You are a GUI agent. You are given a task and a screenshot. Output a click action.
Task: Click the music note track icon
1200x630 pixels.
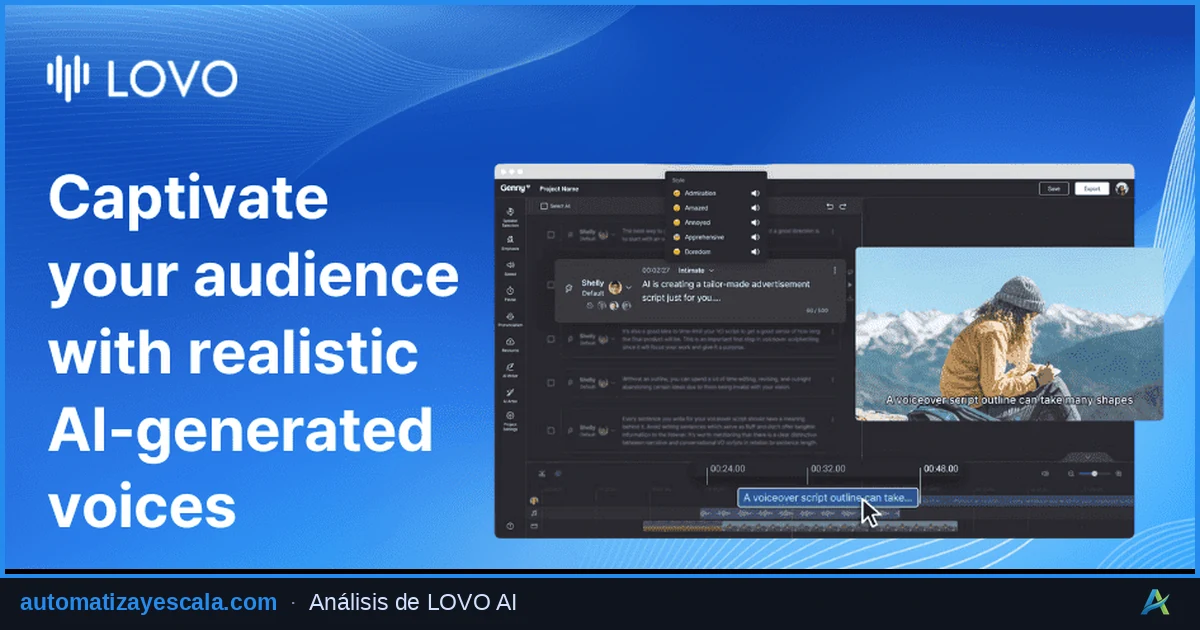535,513
